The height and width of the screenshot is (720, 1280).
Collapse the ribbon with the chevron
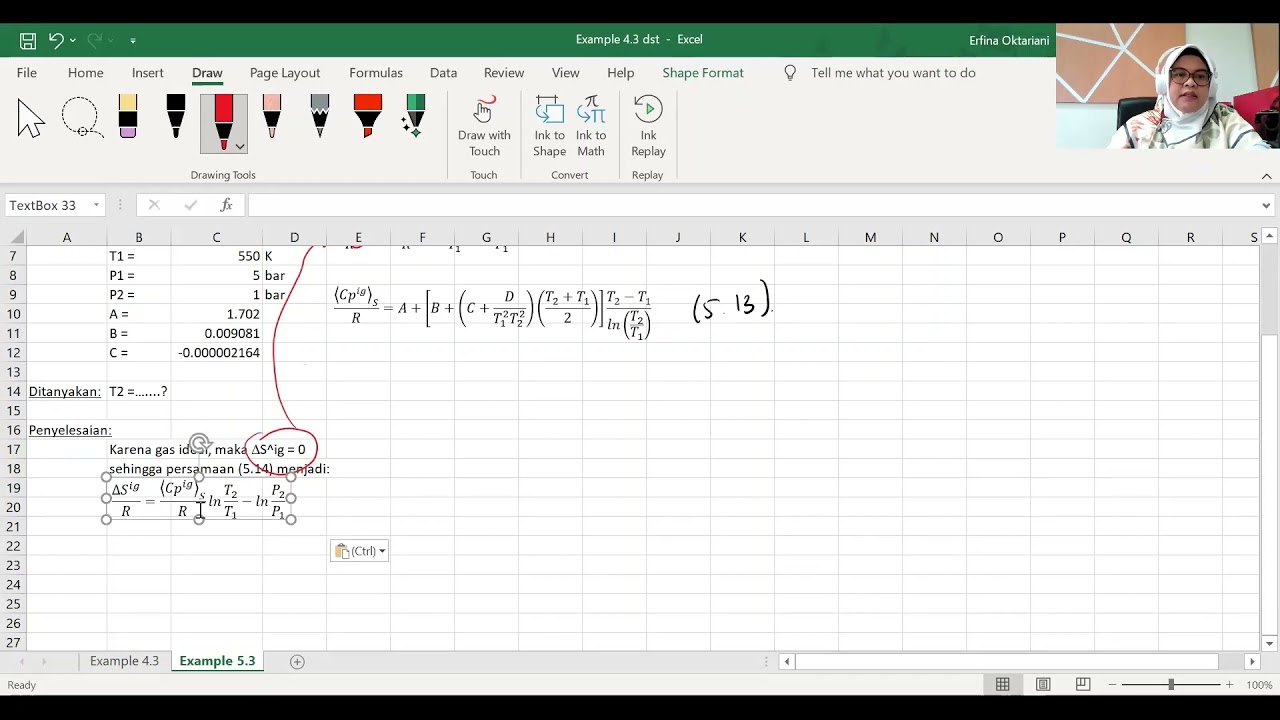[1266, 176]
